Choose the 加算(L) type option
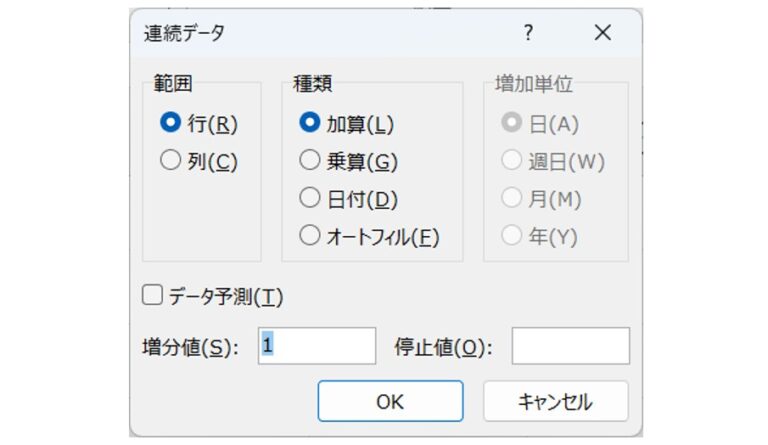Image resolution: width=768 pixels, height=445 pixels. (x=310, y=124)
